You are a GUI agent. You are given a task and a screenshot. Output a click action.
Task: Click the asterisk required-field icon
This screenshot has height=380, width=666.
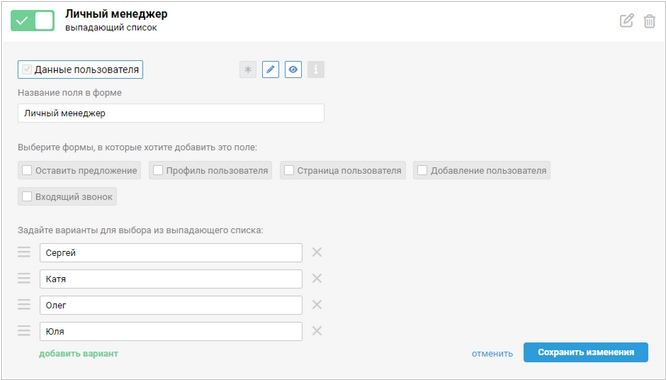click(x=248, y=70)
